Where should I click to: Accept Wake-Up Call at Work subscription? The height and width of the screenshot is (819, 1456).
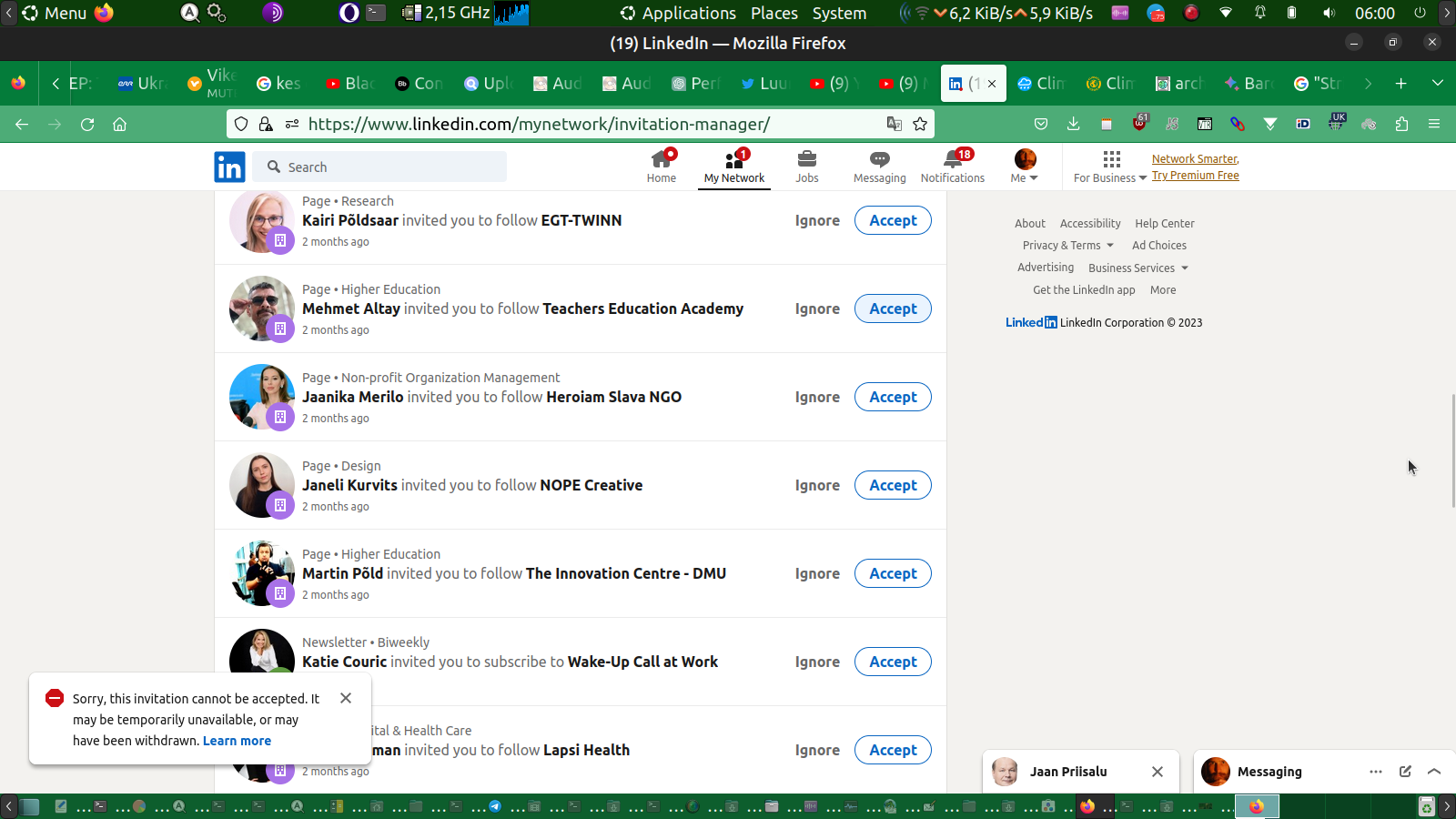pos(893,662)
